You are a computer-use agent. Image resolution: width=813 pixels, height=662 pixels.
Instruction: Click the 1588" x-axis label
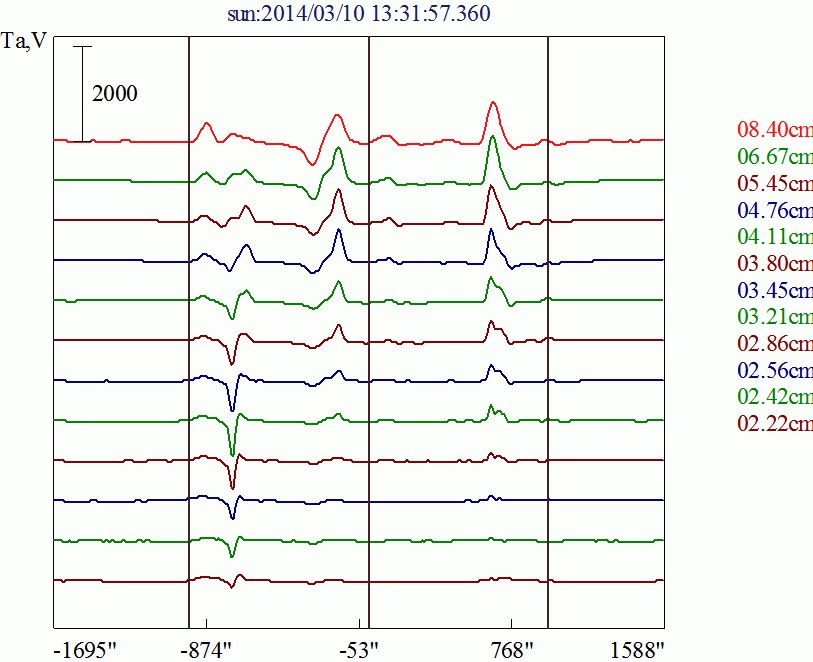[637, 650]
